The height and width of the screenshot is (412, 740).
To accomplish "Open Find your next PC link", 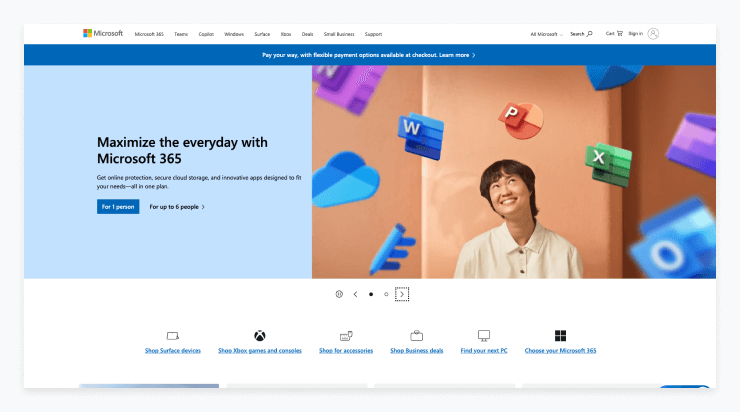I will click(x=484, y=351).
